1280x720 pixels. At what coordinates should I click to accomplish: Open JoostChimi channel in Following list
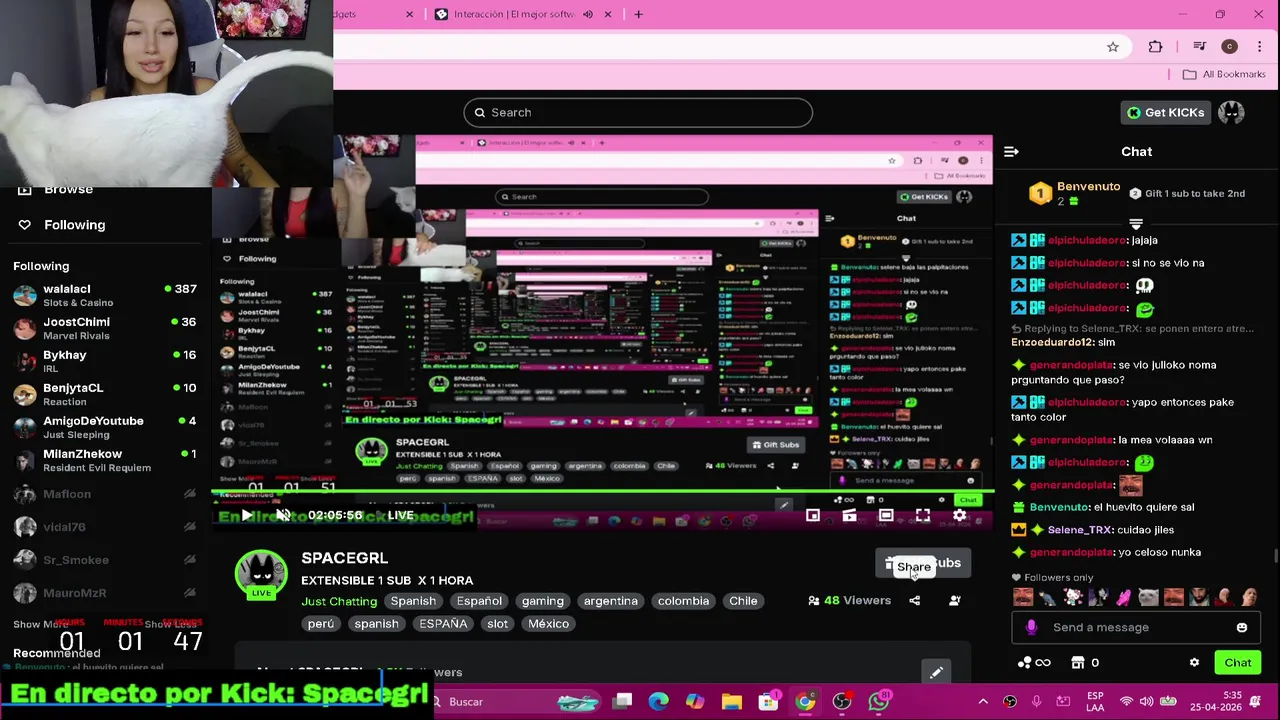pos(105,328)
